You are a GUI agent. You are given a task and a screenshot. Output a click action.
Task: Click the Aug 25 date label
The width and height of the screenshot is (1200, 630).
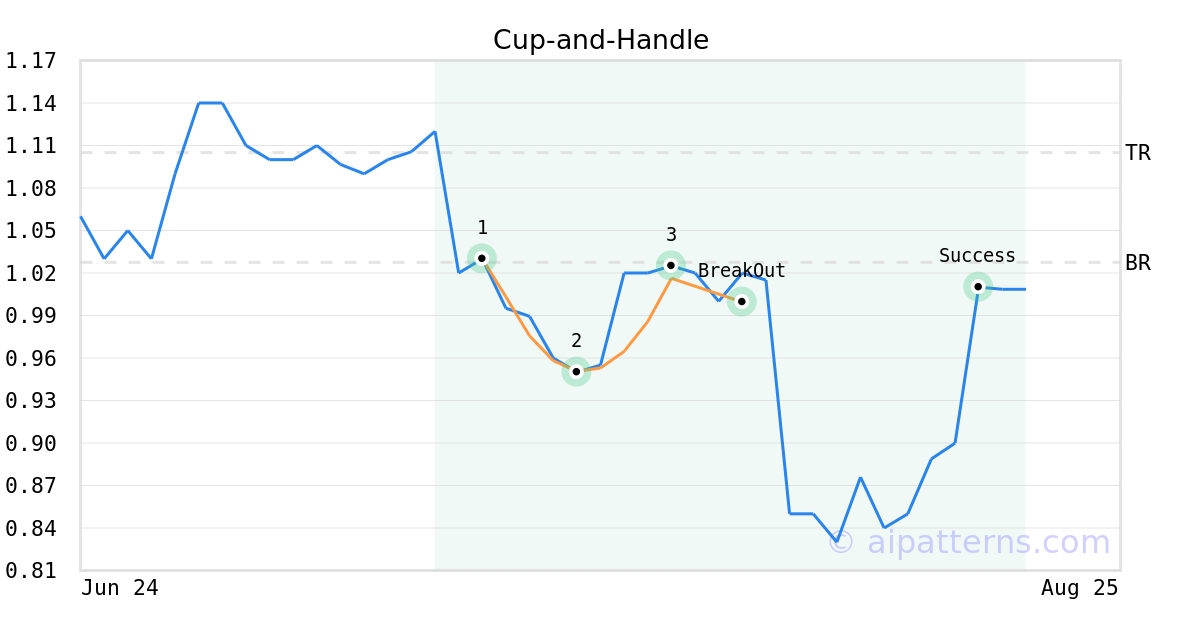tap(1080, 588)
